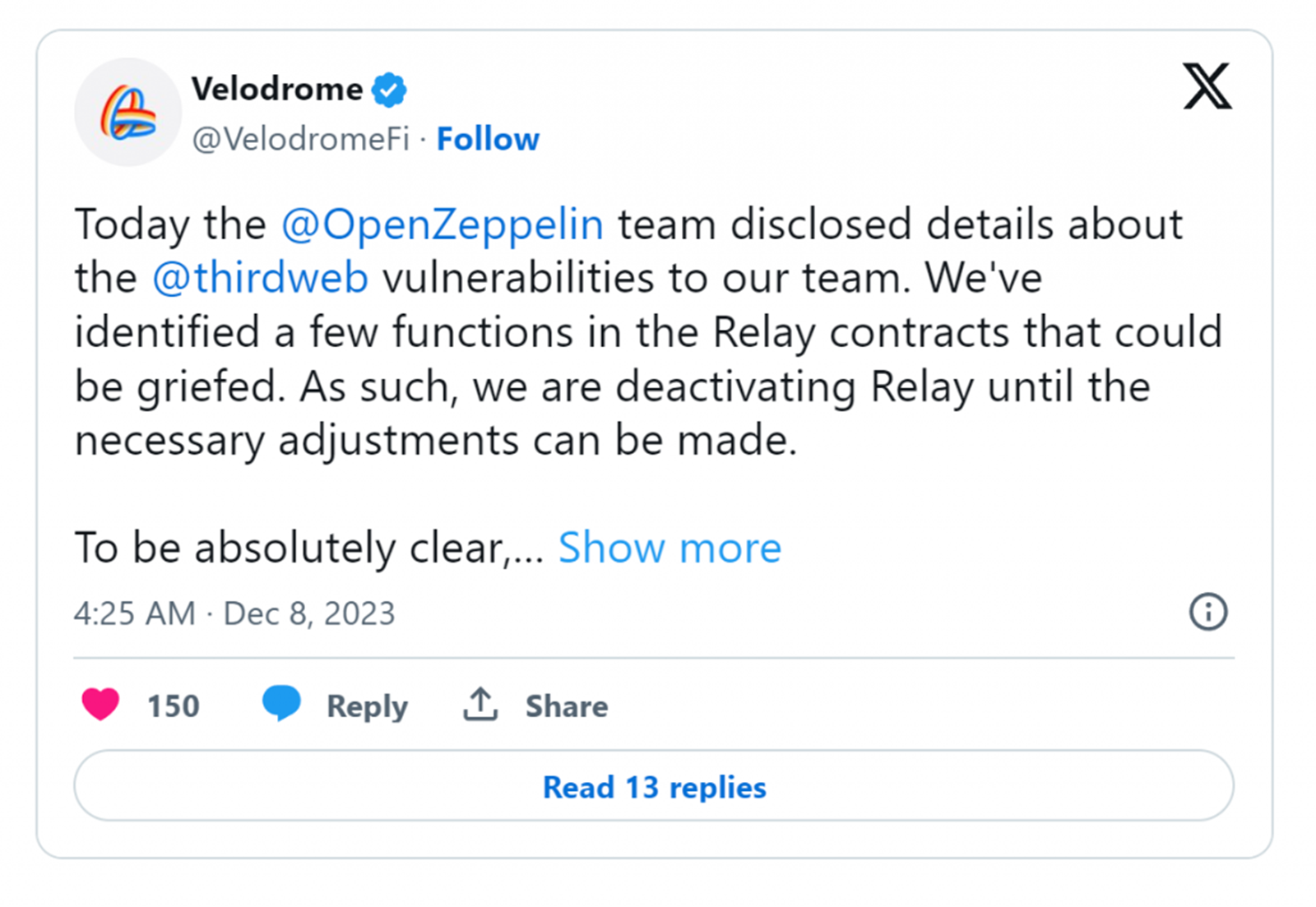Click the blue verified badge
This screenshot has width=1316, height=907.
coord(389,90)
